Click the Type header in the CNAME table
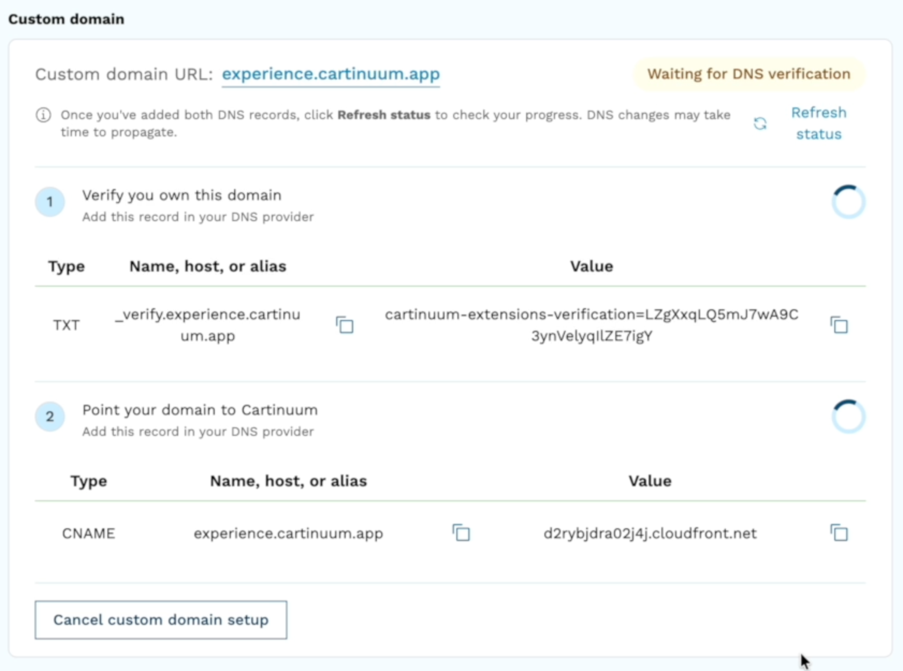 pos(89,482)
